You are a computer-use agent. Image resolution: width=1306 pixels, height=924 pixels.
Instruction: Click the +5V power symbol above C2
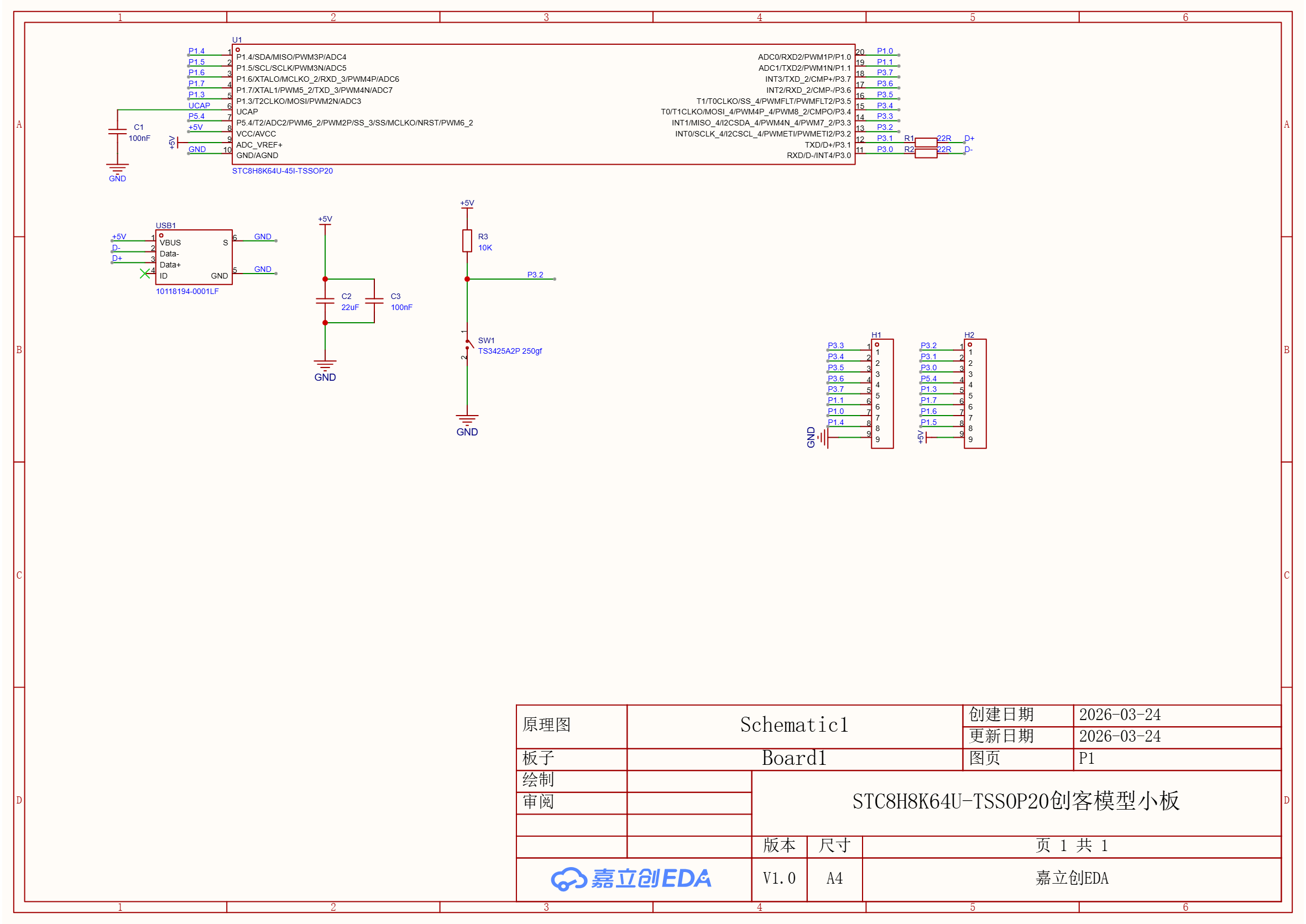click(x=325, y=221)
